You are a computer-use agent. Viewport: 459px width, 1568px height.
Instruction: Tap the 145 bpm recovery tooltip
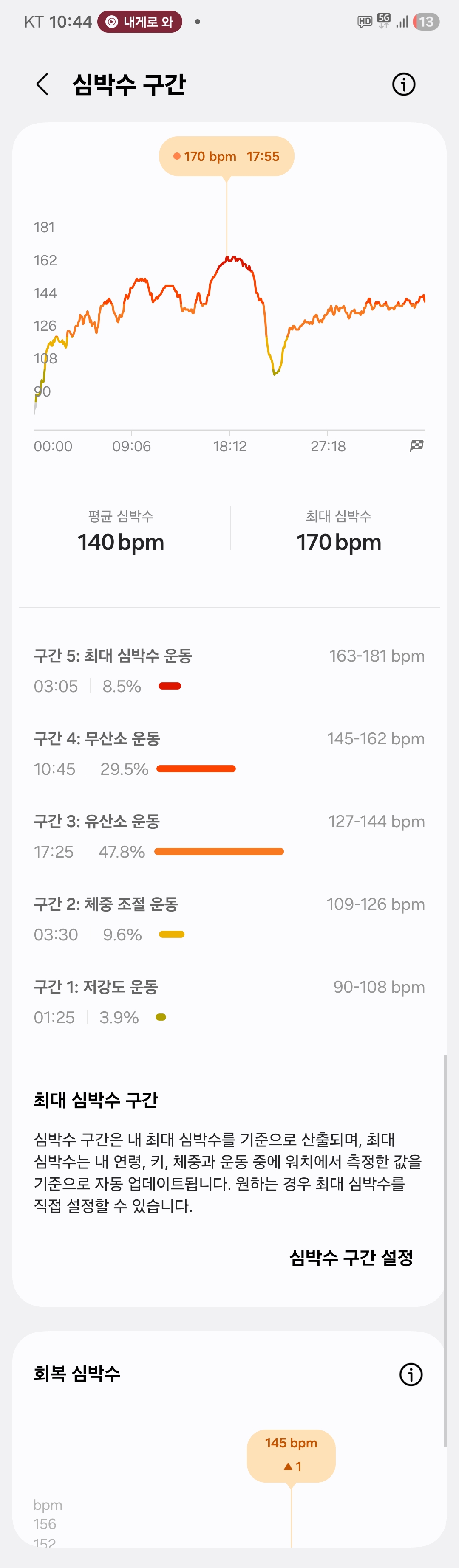[x=291, y=1455]
